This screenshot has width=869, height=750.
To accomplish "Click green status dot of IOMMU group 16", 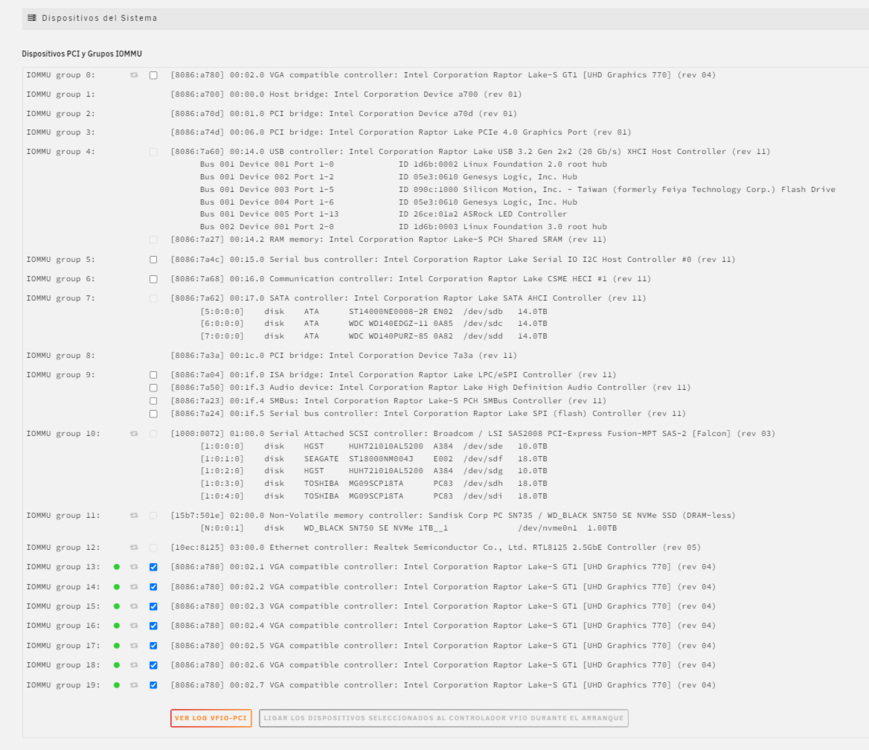I will point(116,626).
